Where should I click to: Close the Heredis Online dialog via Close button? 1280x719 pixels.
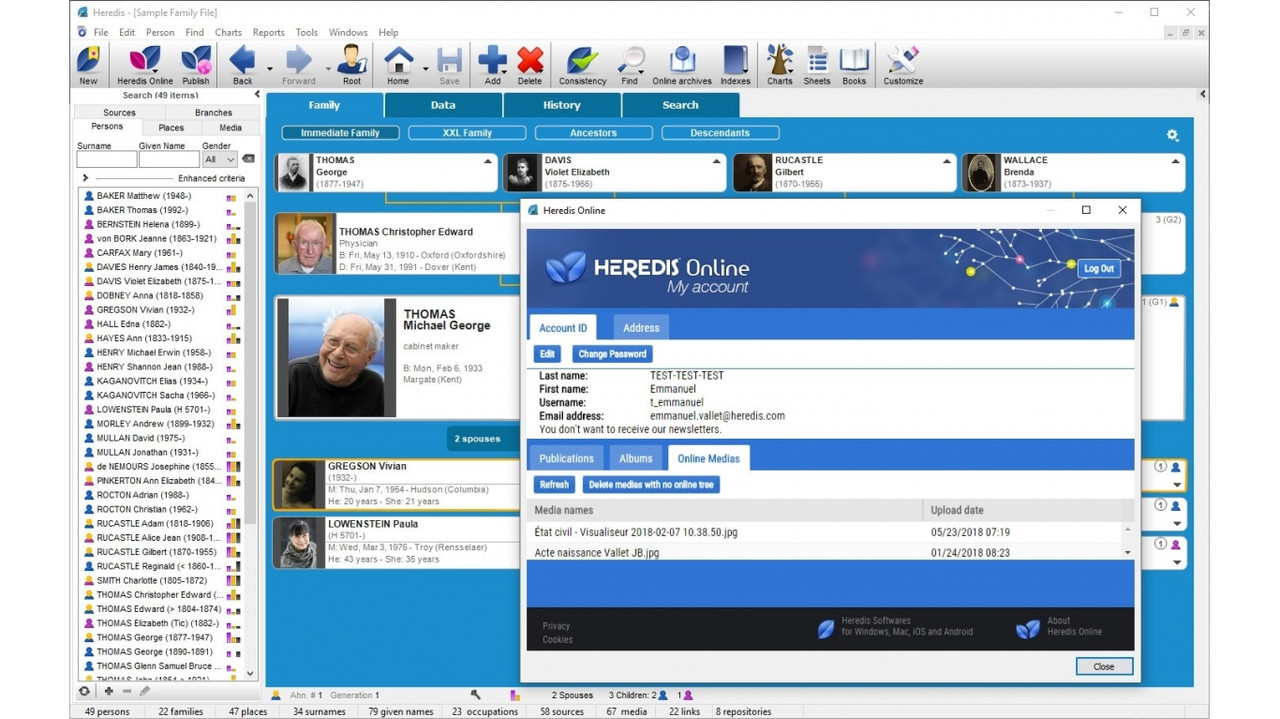[x=1104, y=666]
